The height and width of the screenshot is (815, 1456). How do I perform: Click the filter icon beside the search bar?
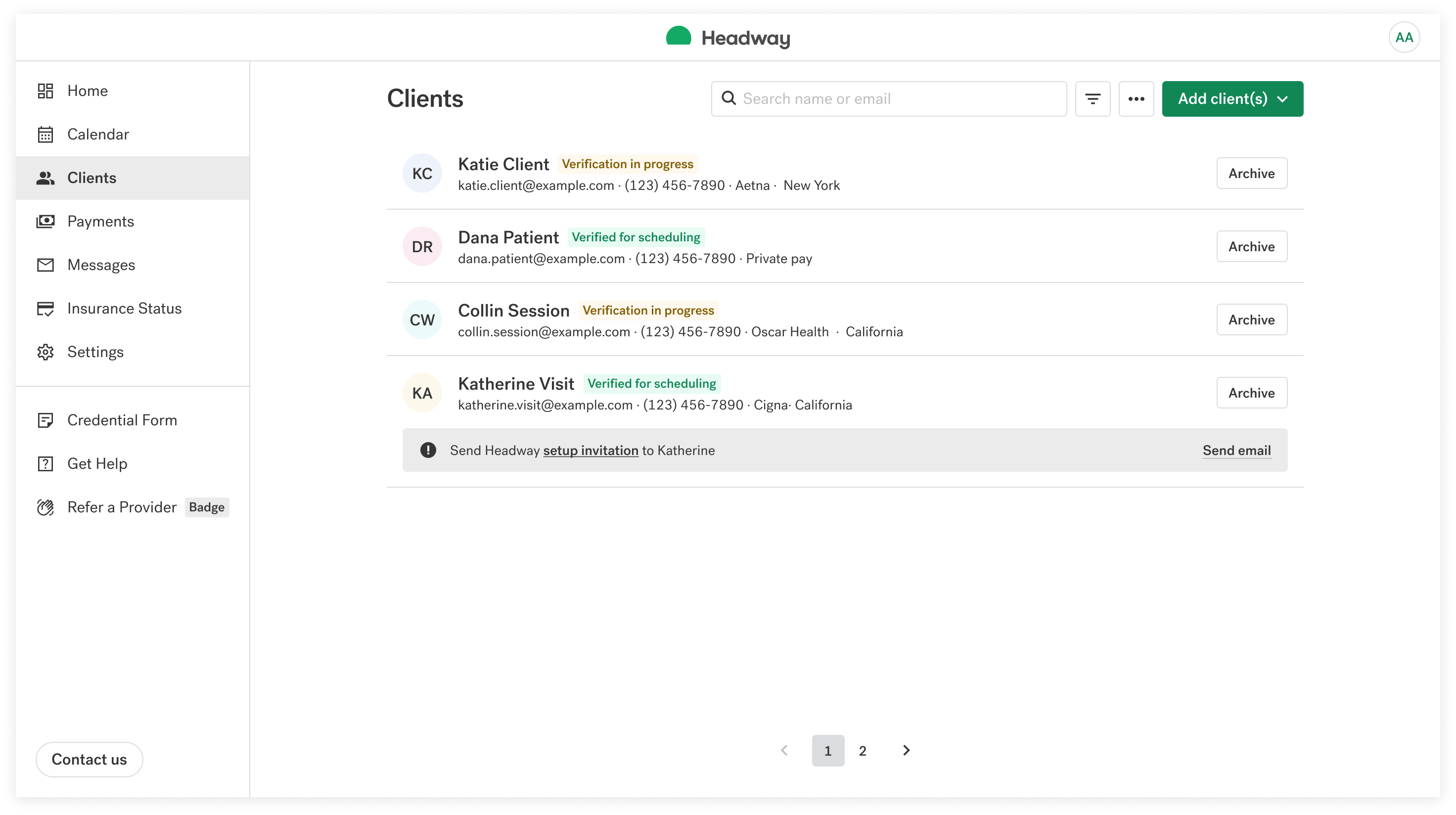[1092, 98]
